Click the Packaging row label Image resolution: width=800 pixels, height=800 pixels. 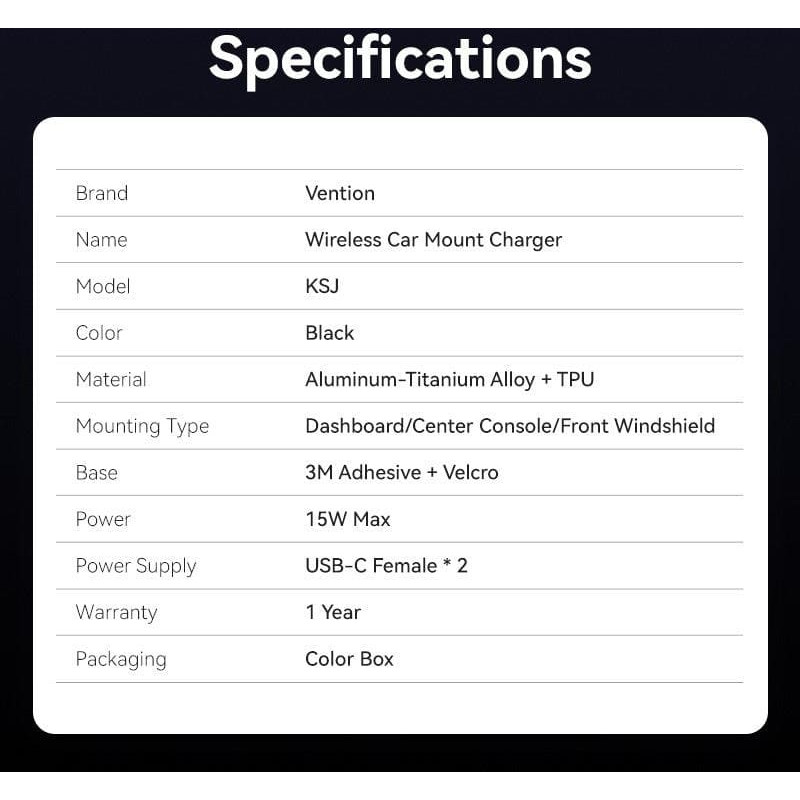[121, 659]
